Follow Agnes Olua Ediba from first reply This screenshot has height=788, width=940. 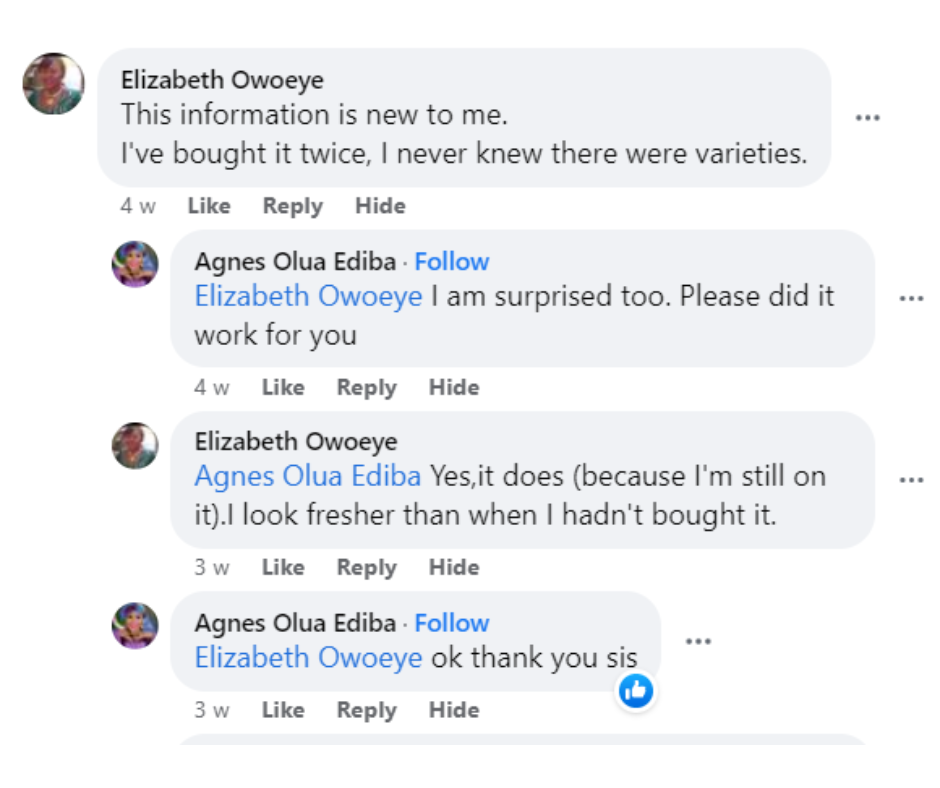point(452,262)
